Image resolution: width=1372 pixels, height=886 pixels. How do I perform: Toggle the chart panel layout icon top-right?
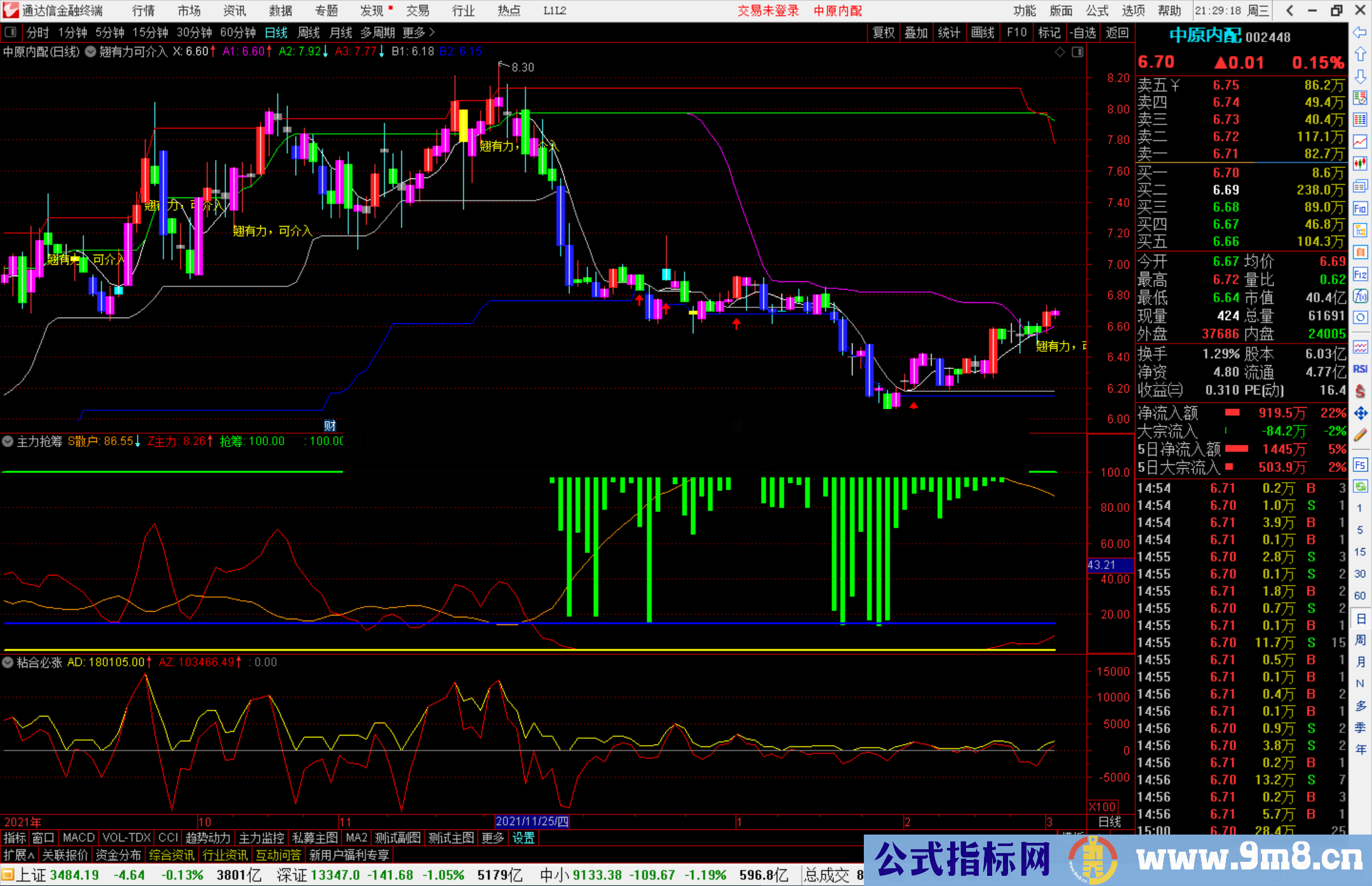[x=1077, y=52]
